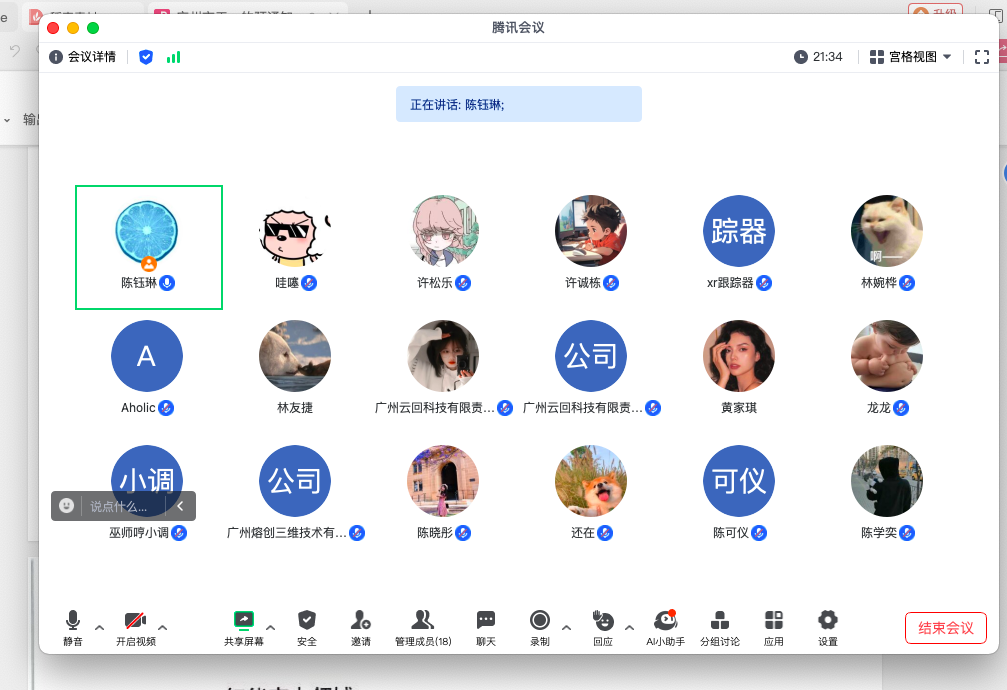The height and width of the screenshot is (690, 1007).
Task: Enter fullscreen mode via top-right icon
Action: [x=981, y=57]
